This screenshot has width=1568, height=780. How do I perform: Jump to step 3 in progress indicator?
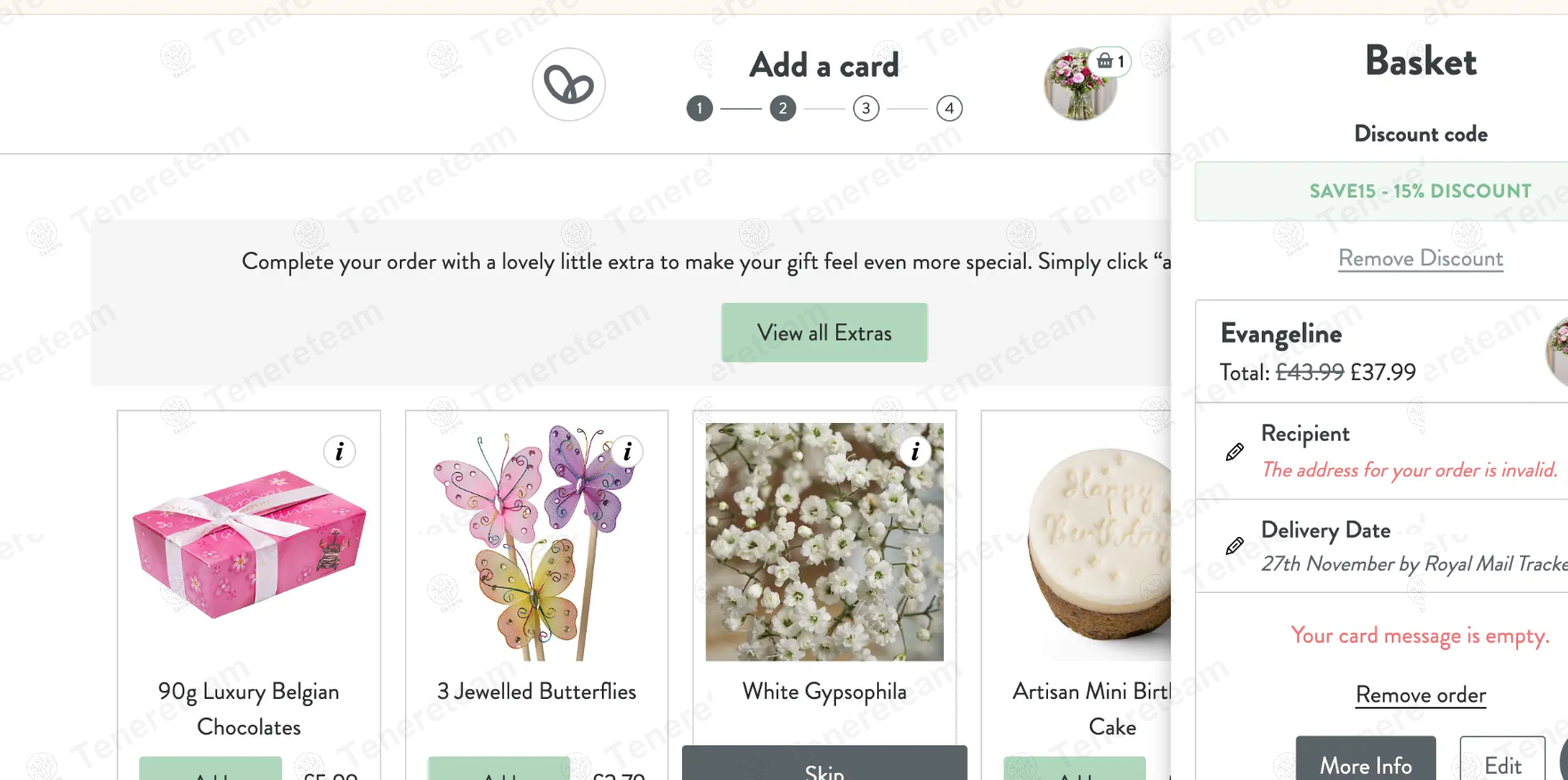point(866,109)
